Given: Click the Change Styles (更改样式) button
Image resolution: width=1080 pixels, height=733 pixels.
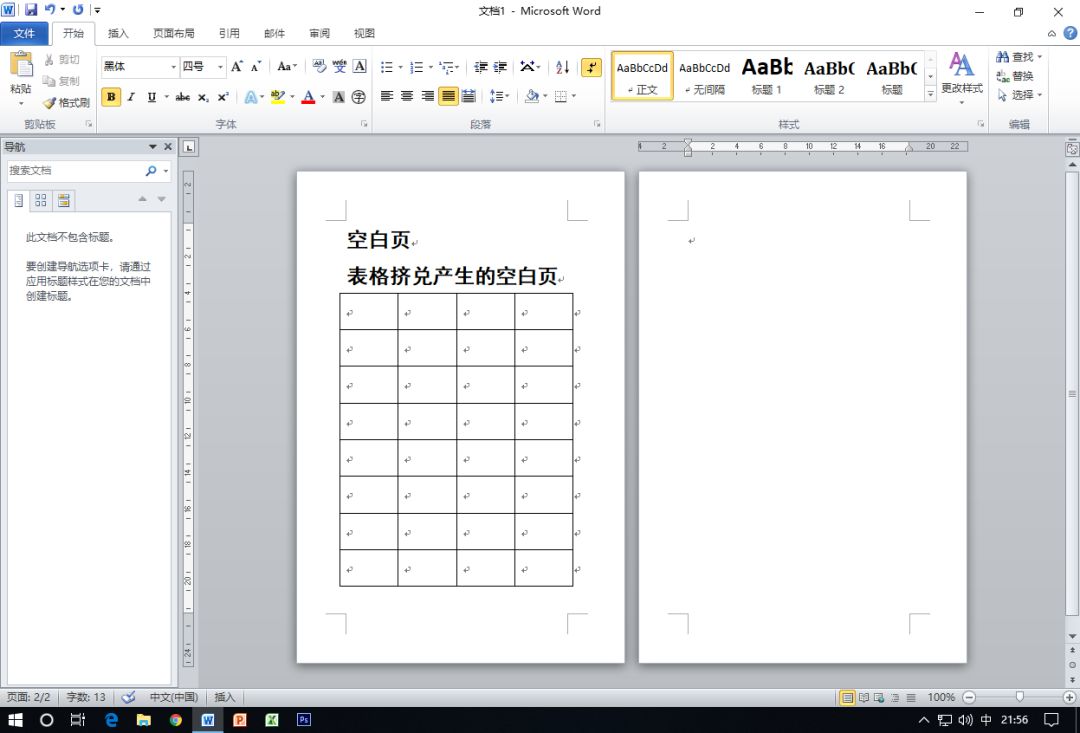Looking at the screenshot, I should pyautogui.click(x=961, y=74).
